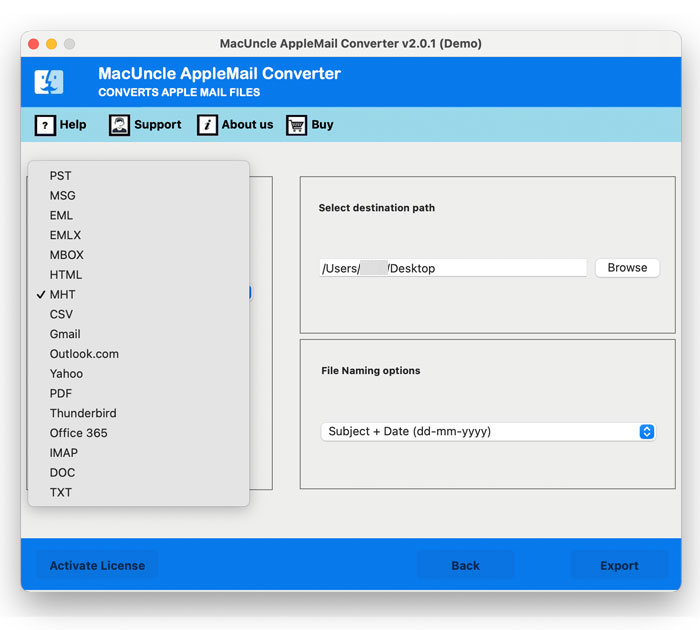Image resolution: width=700 pixels, height=630 pixels.
Task: Open Support via the person icon
Action: click(119, 125)
